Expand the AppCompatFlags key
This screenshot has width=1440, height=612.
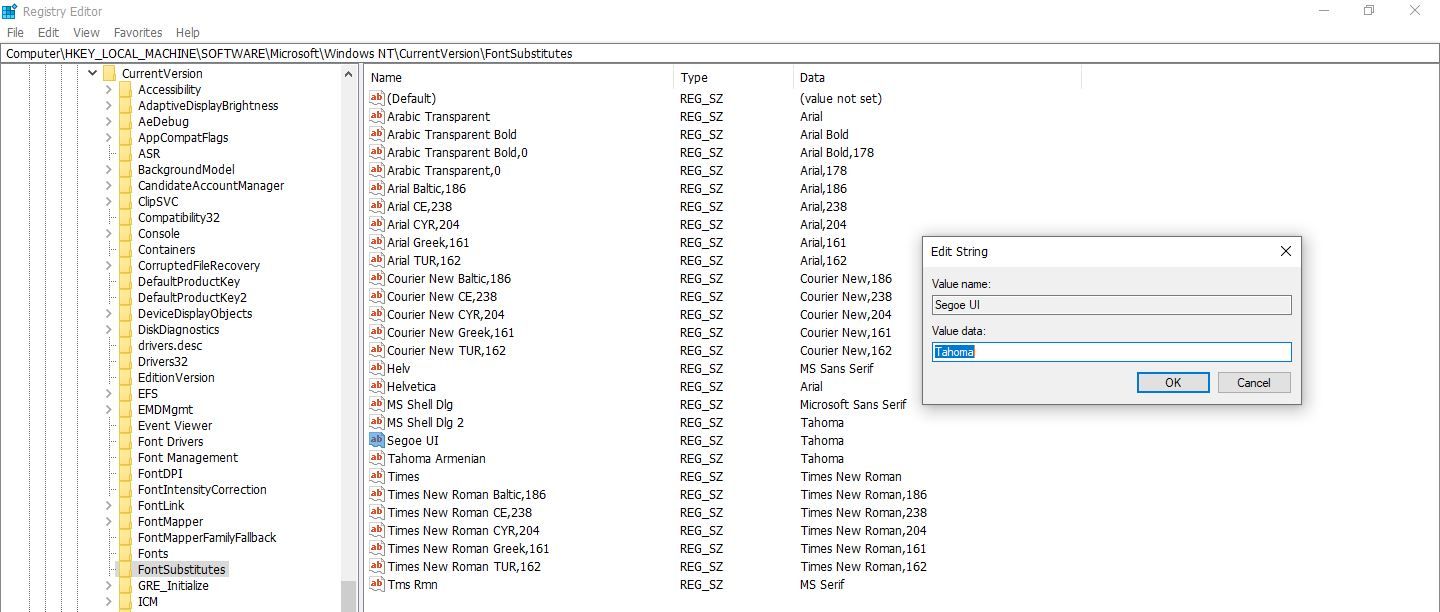[x=109, y=137]
